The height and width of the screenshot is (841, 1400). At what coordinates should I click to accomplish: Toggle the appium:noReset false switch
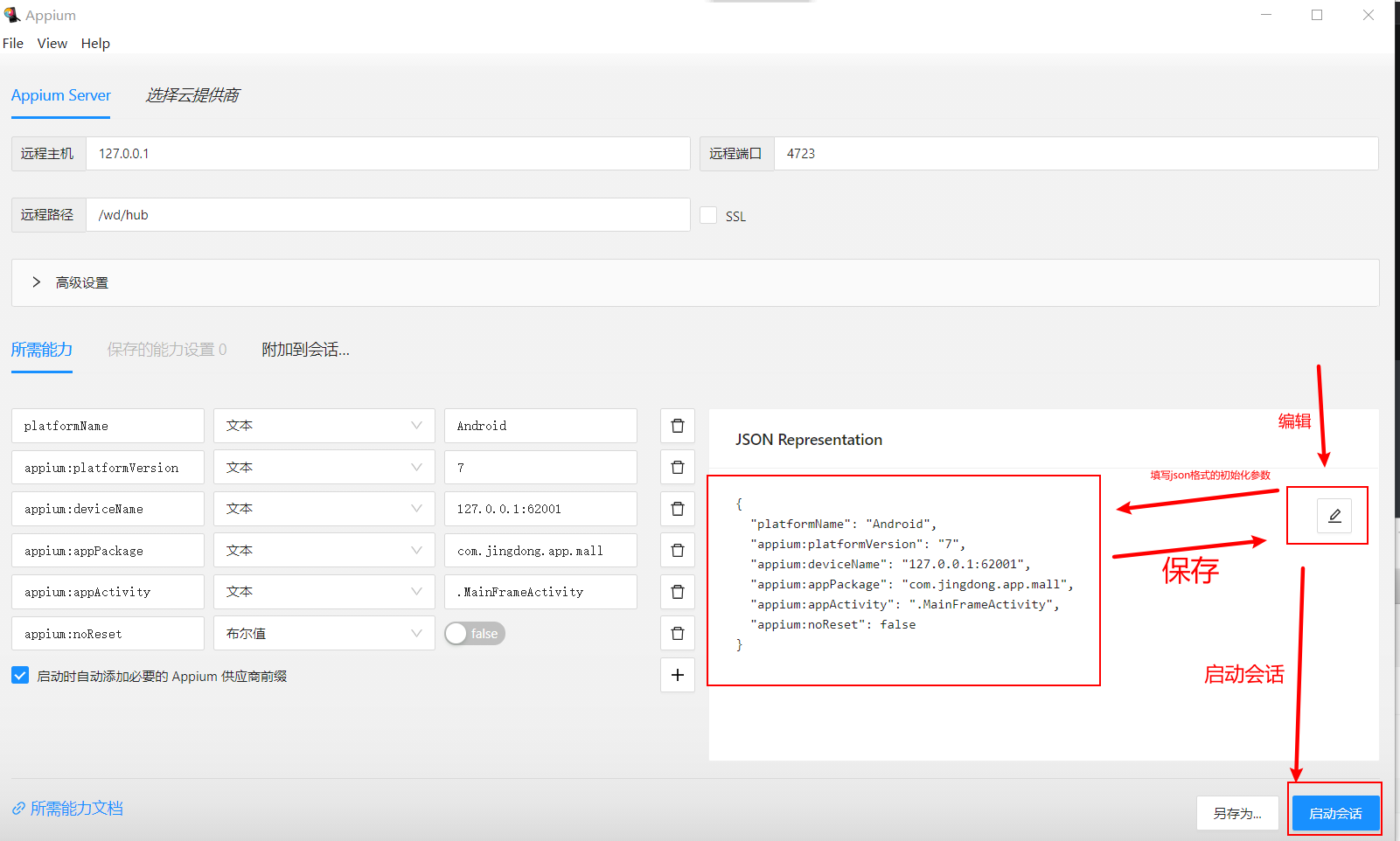pyautogui.click(x=475, y=634)
